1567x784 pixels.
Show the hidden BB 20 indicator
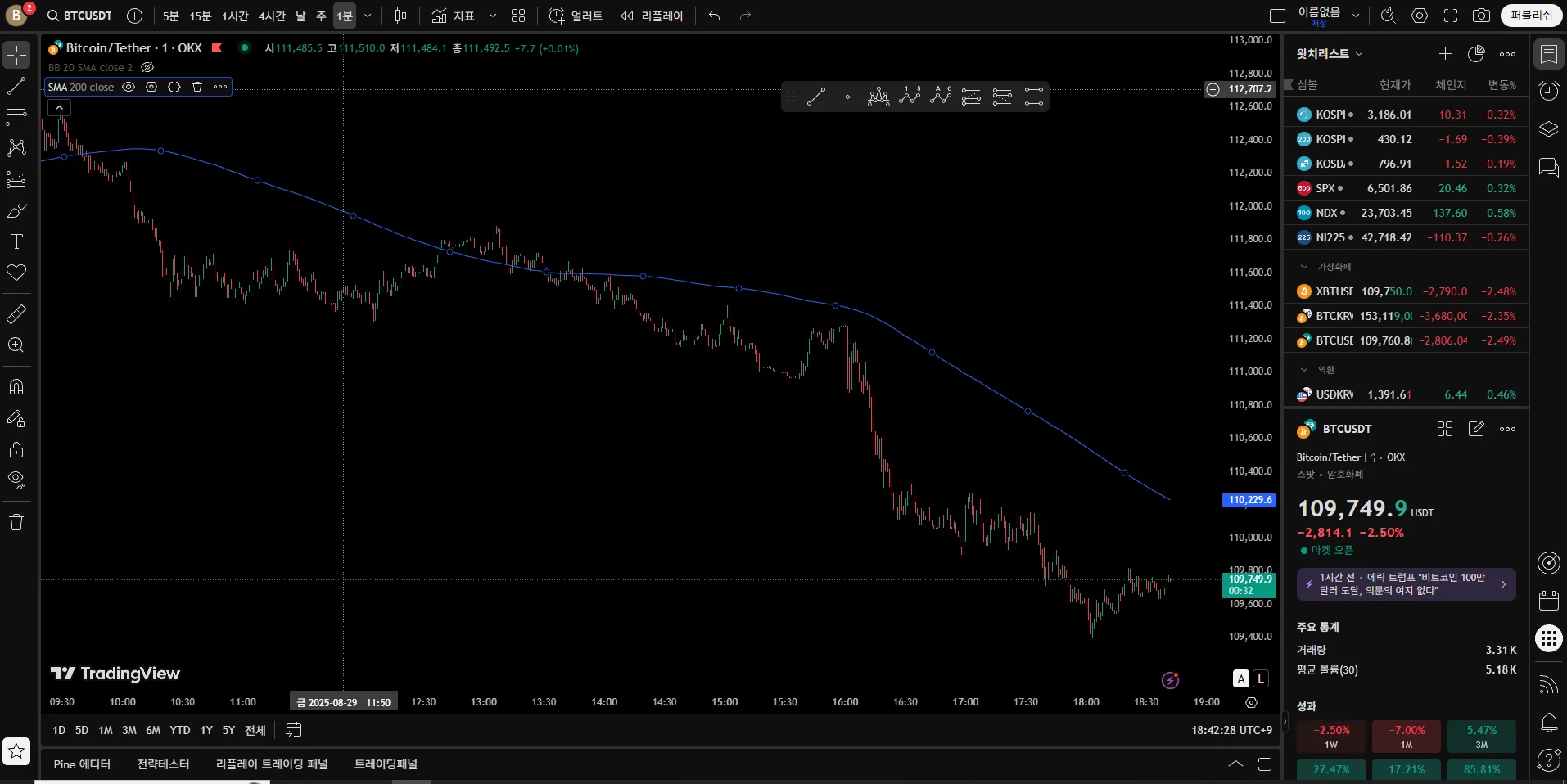point(147,67)
